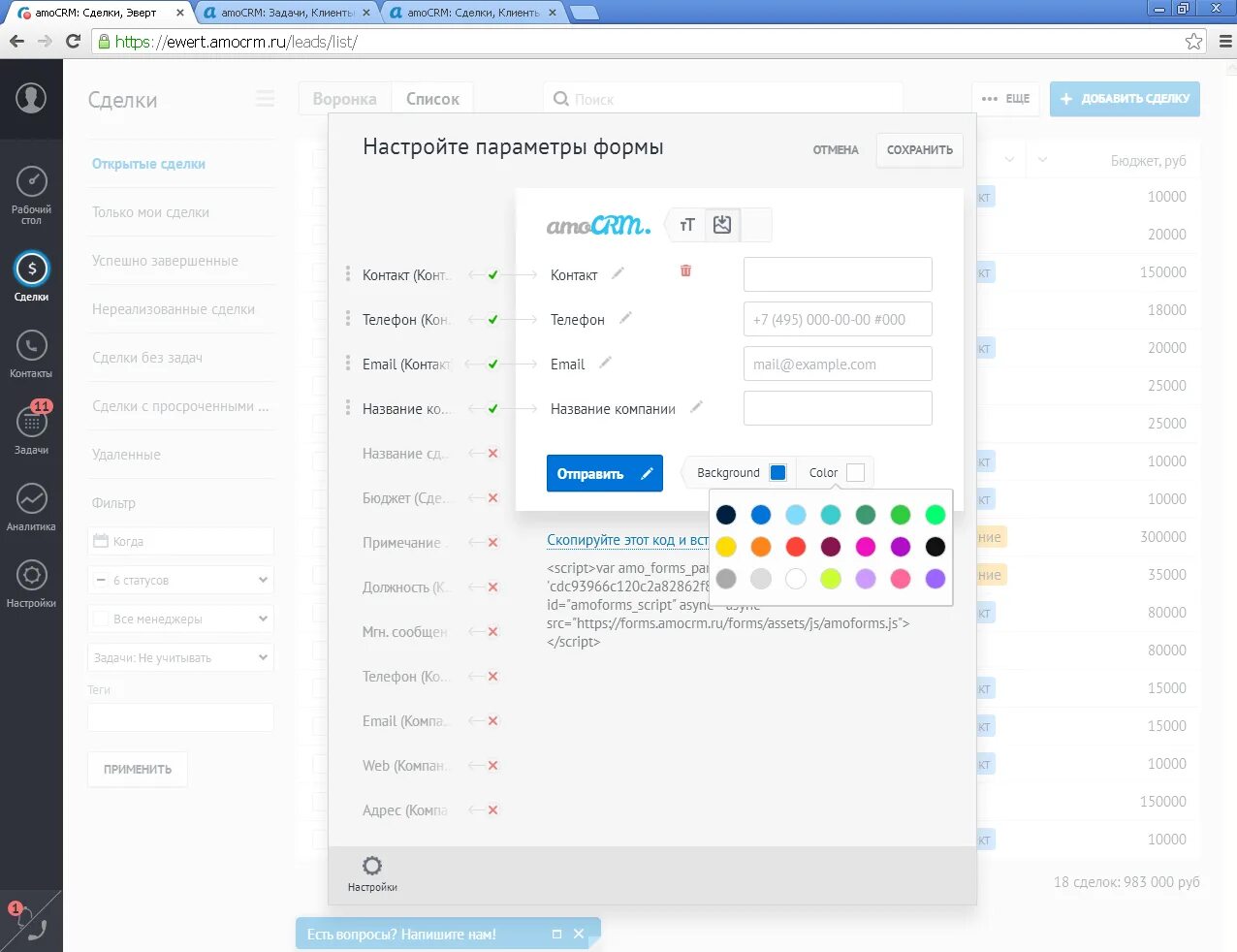Select the tT text style icon
Image resolution: width=1237 pixels, height=952 pixels.
tap(685, 224)
